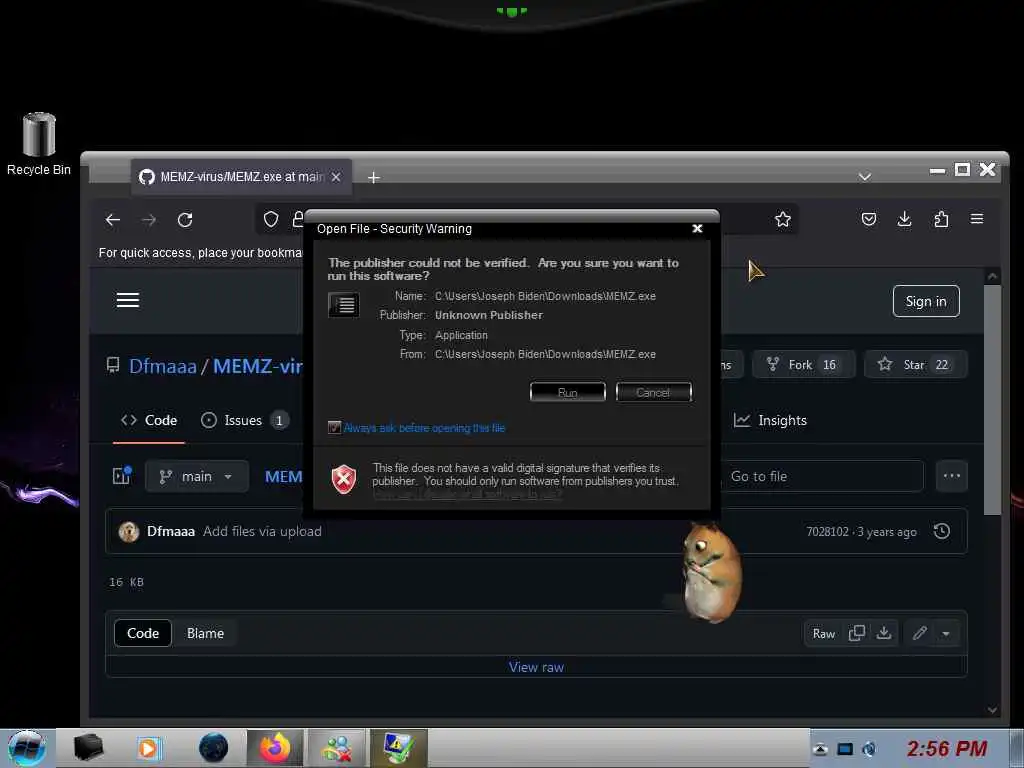Click the View raw link
1024x768 pixels.
point(536,667)
